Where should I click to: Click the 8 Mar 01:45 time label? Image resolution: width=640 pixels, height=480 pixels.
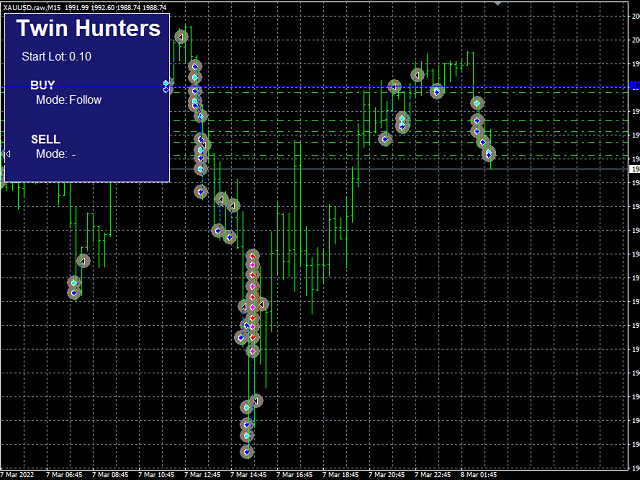(x=479, y=475)
